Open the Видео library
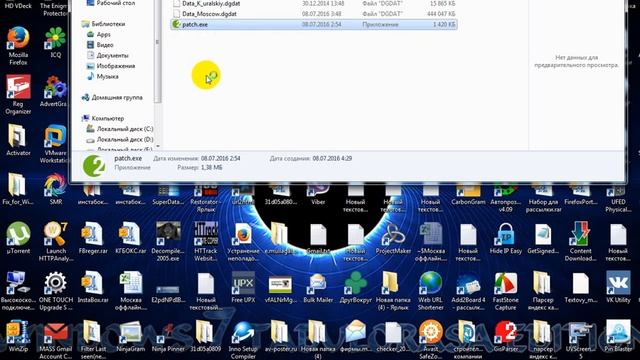 [x=100, y=45]
